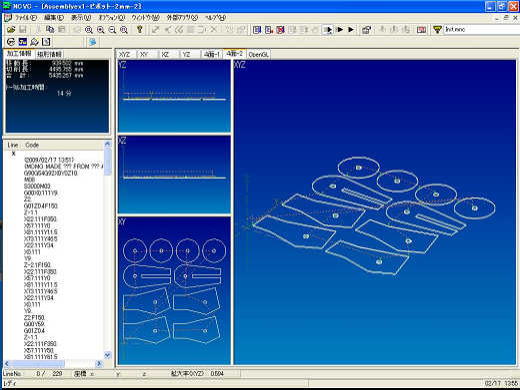This screenshot has width=520, height=390.
Task: Open the ファイル (File) menu
Action: (x=26, y=18)
